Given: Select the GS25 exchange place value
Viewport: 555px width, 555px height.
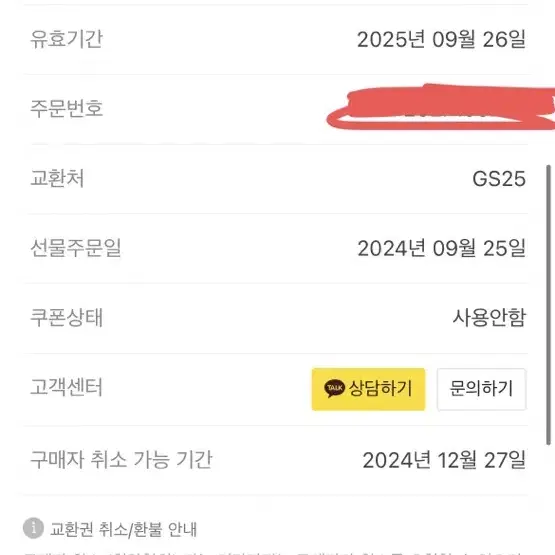Looking at the screenshot, I should point(499,179).
